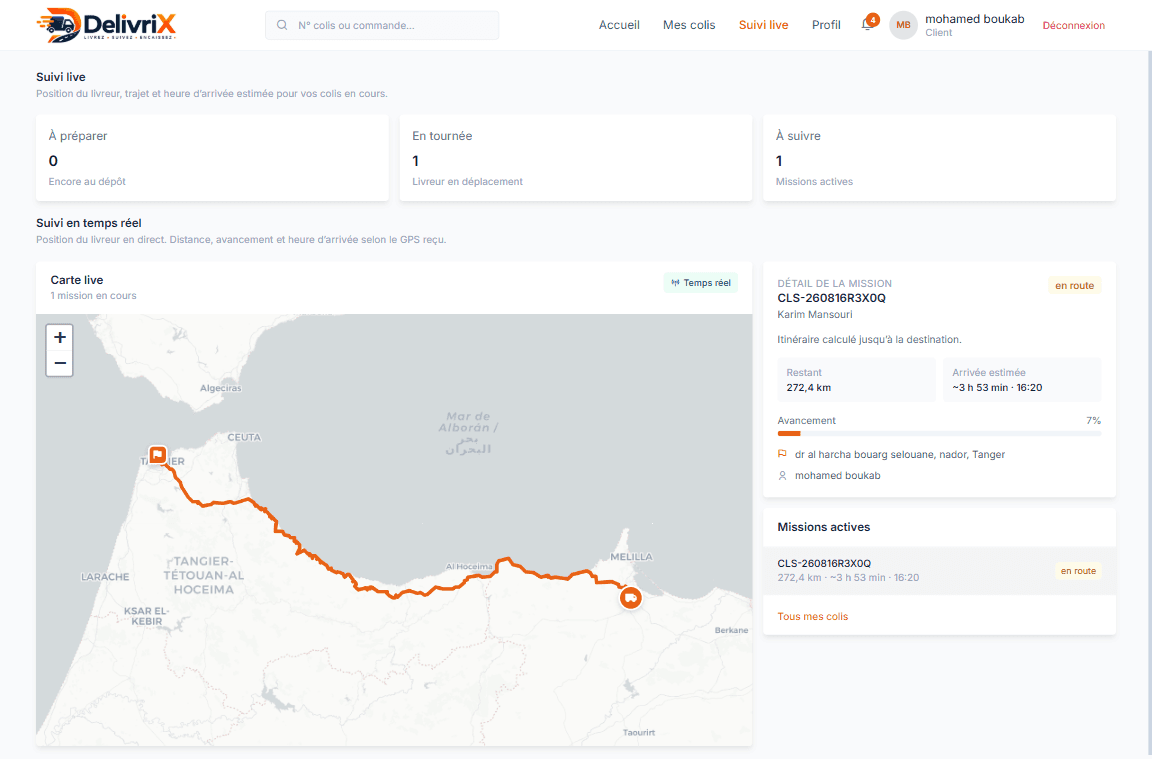Click the en route badge in Missions actives
This screenshot has width=1152, height=759.
pyautogui.click(x=1078, y=571)
